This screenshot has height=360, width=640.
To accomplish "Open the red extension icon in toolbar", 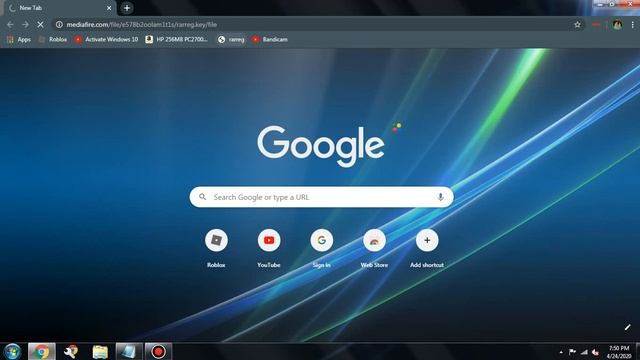I will point(596,24).
